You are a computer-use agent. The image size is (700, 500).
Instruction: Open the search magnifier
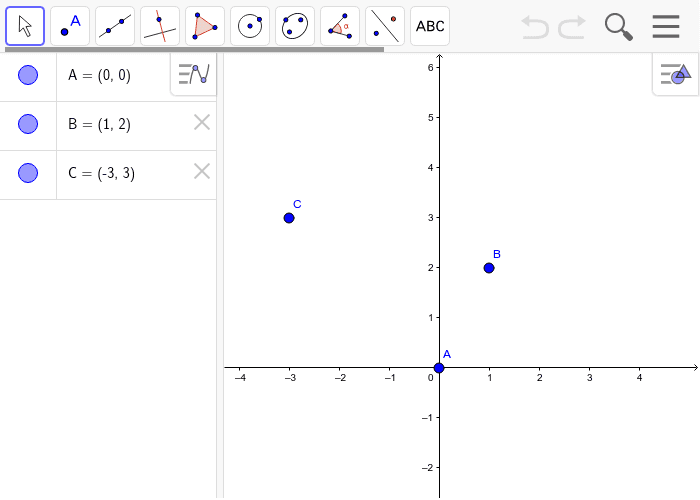coord(619,27)
